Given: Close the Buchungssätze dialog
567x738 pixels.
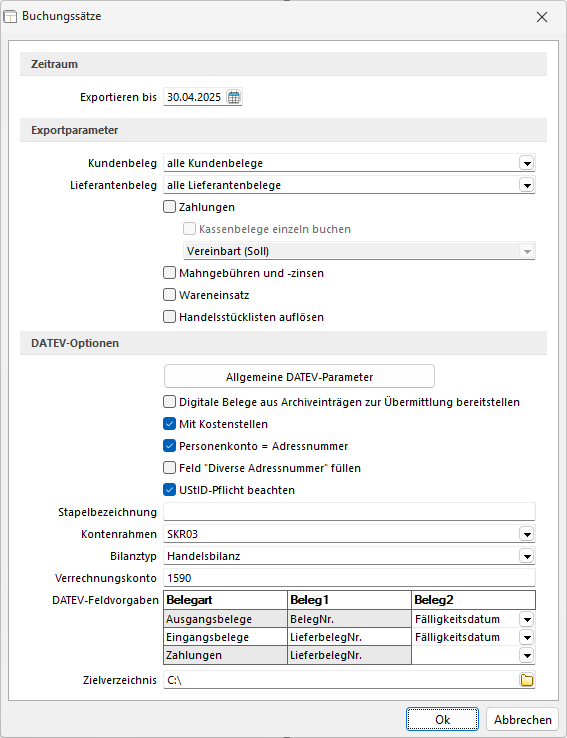Looking at the screenshot, I should click(x=542, y=17).
